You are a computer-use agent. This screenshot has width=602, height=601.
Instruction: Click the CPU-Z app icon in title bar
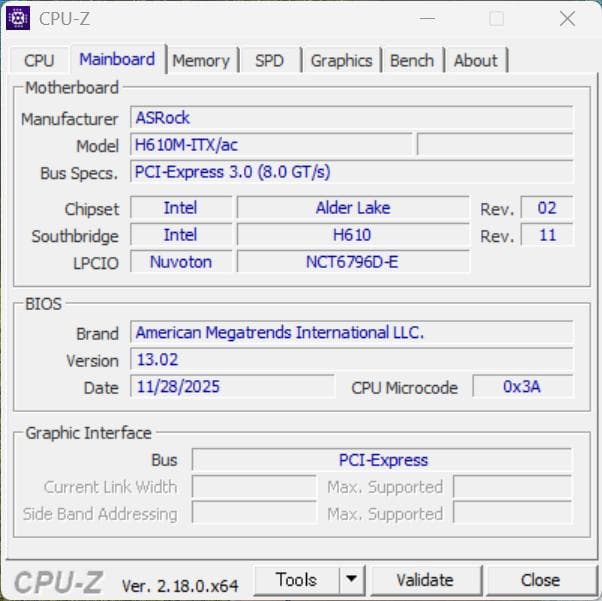[x=18, y=18]
